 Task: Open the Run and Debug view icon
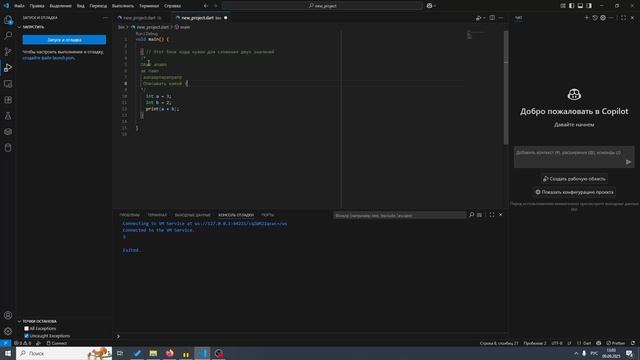point(8,68)
